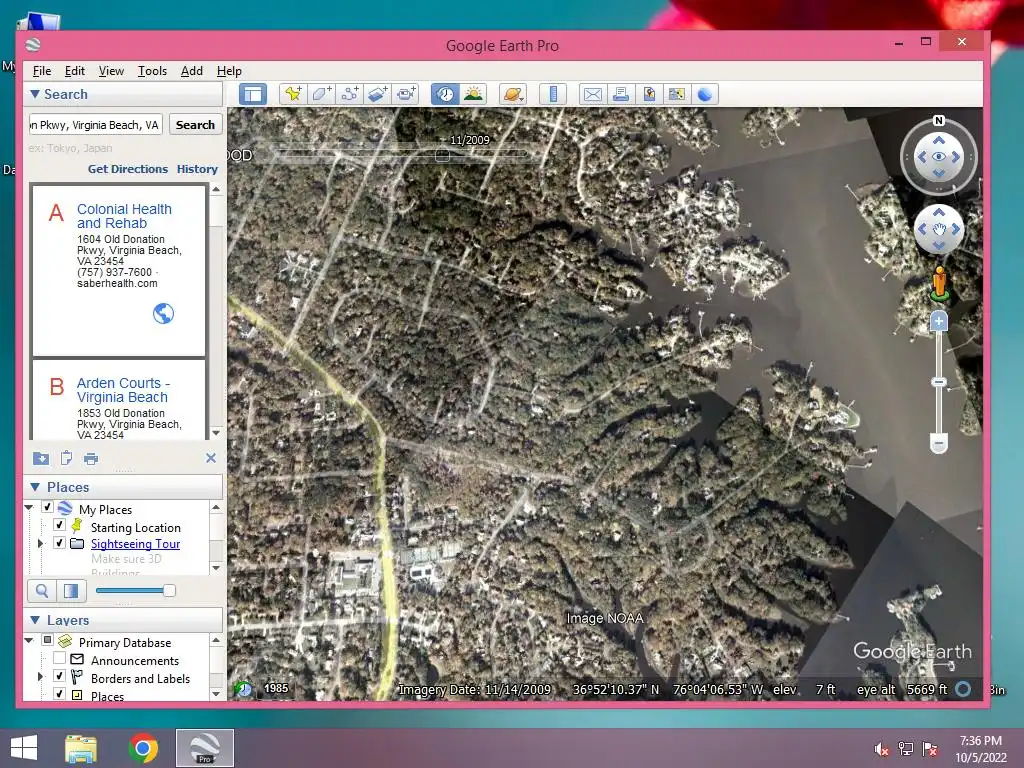
Task: Uncheck the Starting Location checkbox
Action: 59,525
